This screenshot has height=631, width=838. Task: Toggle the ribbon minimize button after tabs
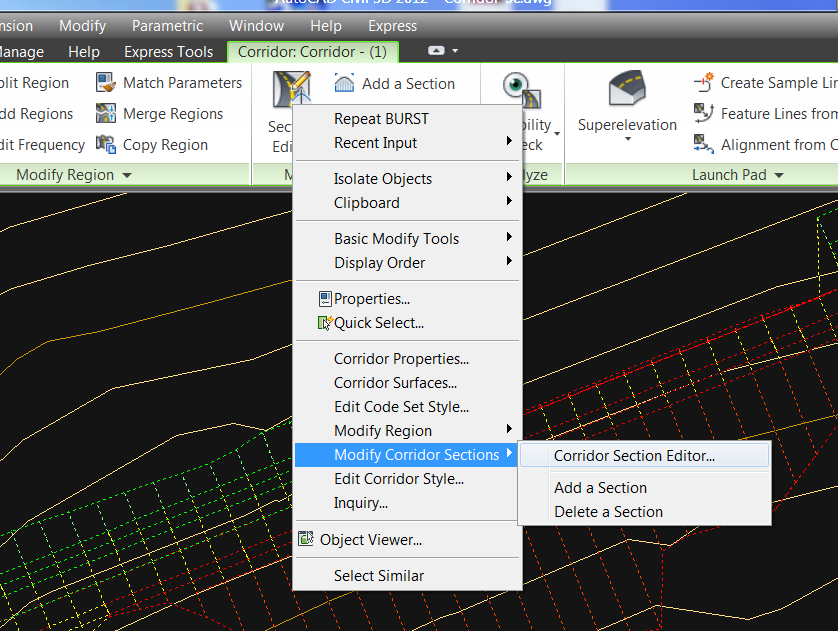pos(436,51)
